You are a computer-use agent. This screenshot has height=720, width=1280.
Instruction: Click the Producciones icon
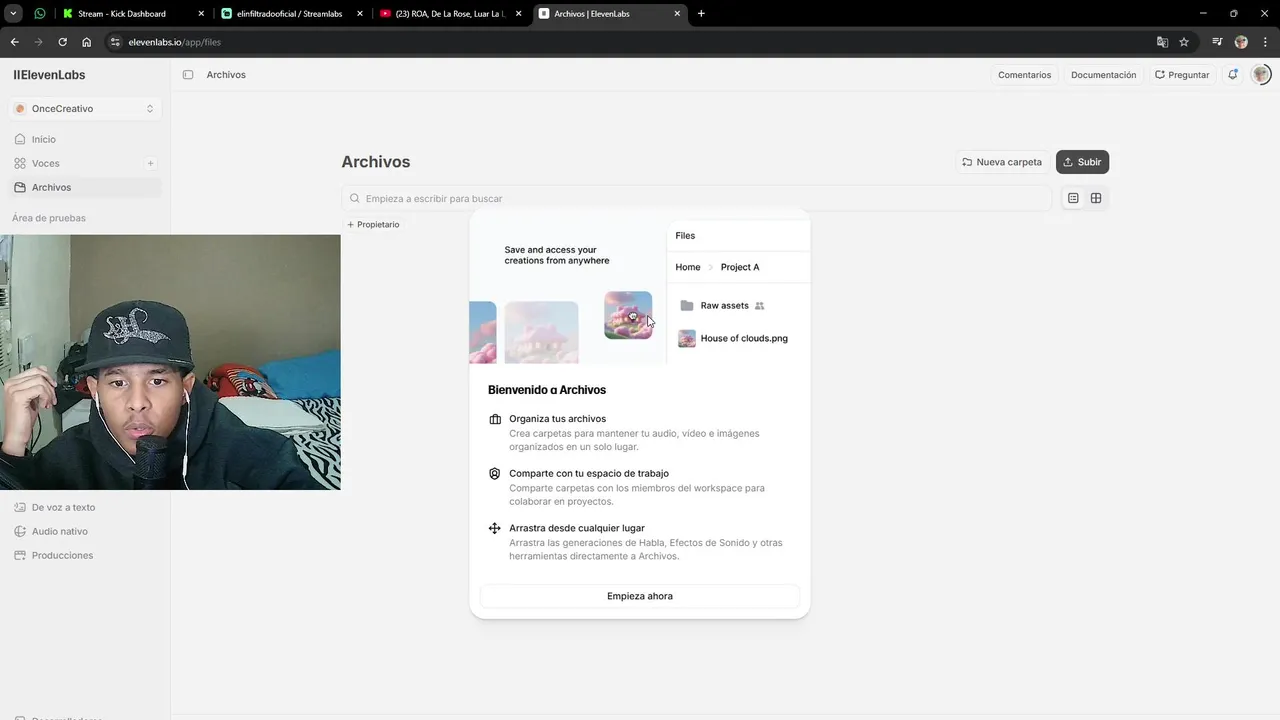[20, 555]
